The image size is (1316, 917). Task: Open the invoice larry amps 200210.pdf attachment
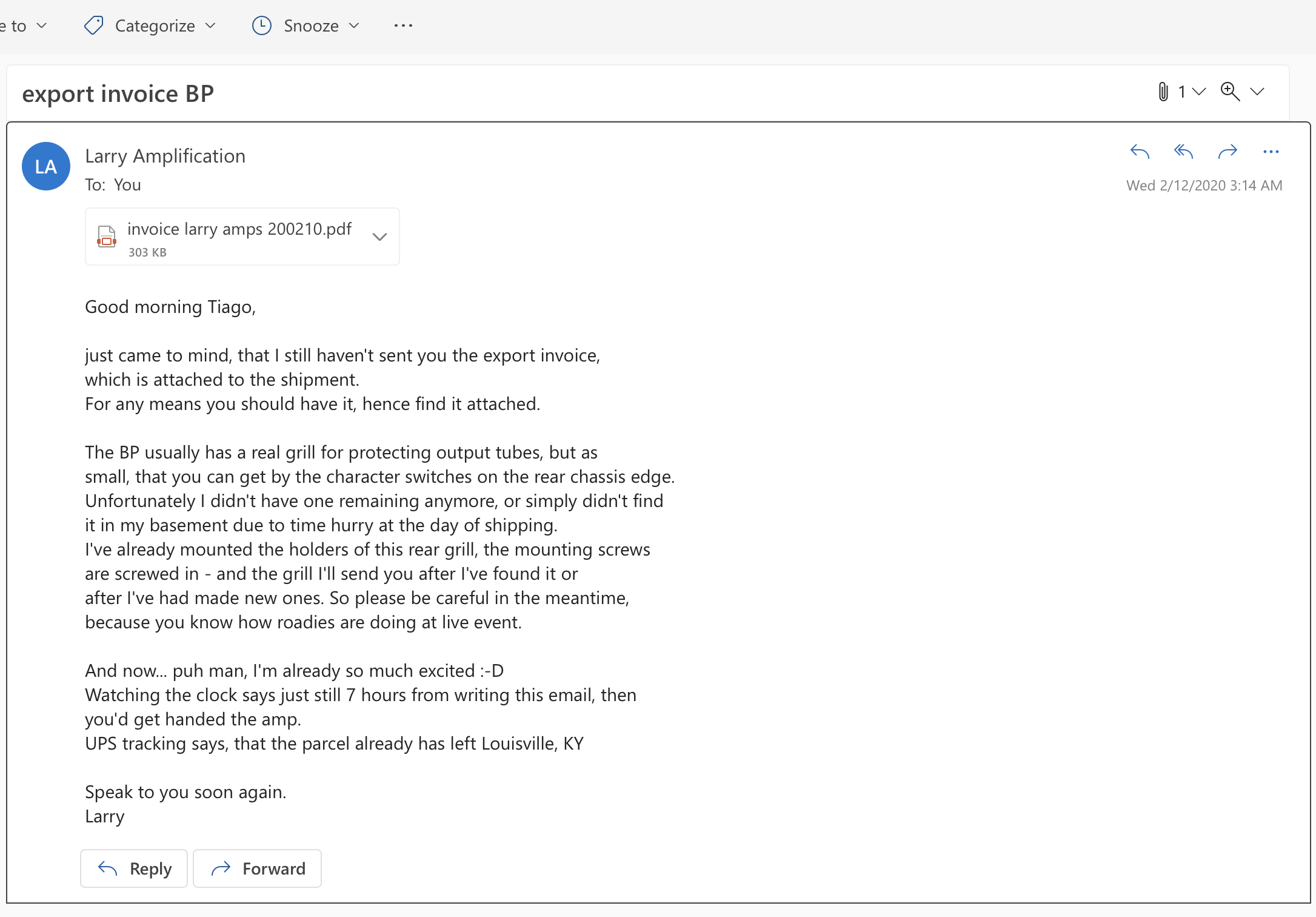[x=229, y=237]
